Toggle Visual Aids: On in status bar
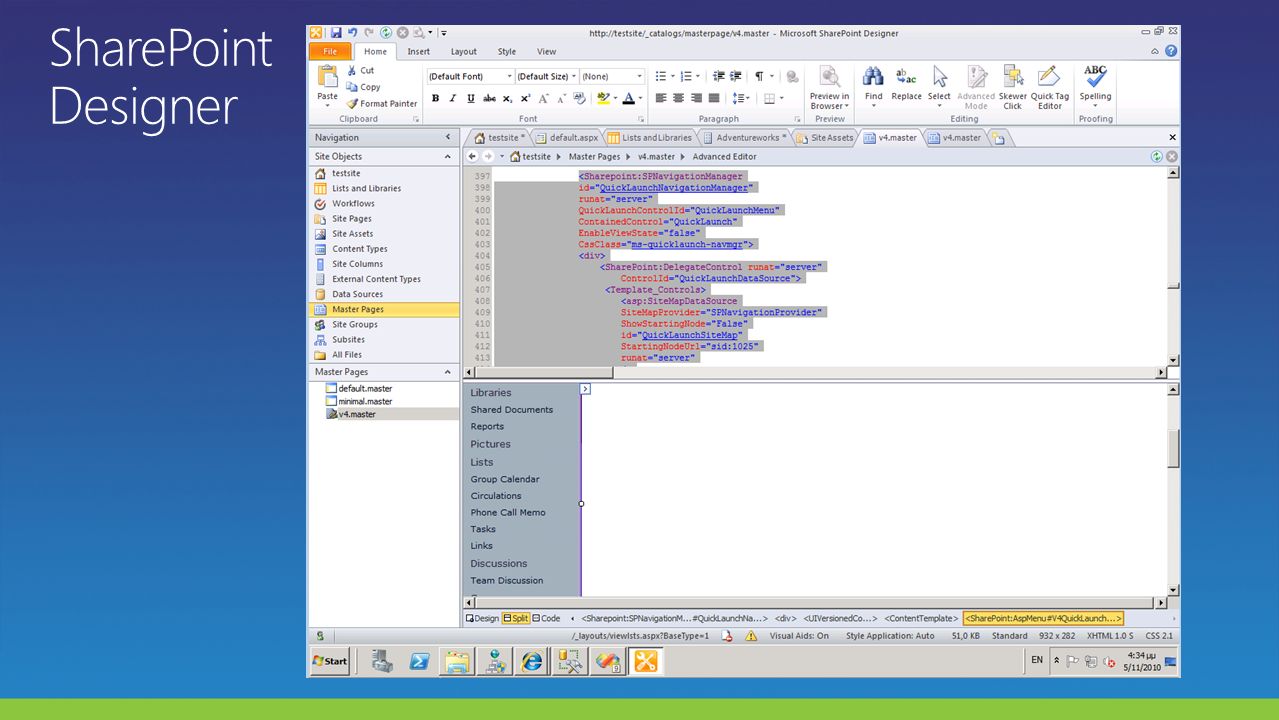This screenshot has height=720, width=1279. click(799, 636)
